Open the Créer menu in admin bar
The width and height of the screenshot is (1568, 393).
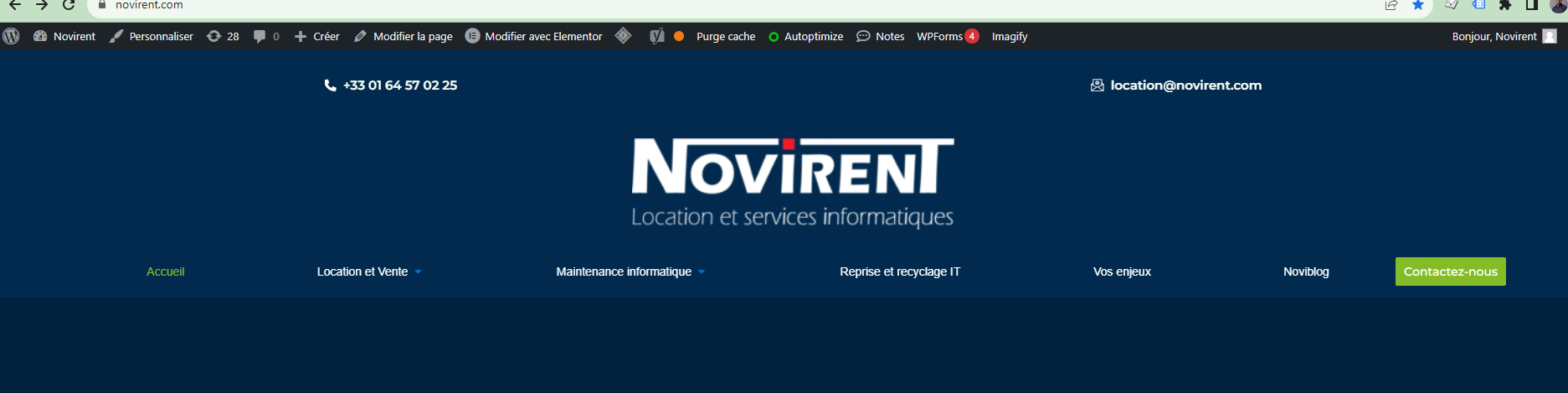click(x=317, y=36)
